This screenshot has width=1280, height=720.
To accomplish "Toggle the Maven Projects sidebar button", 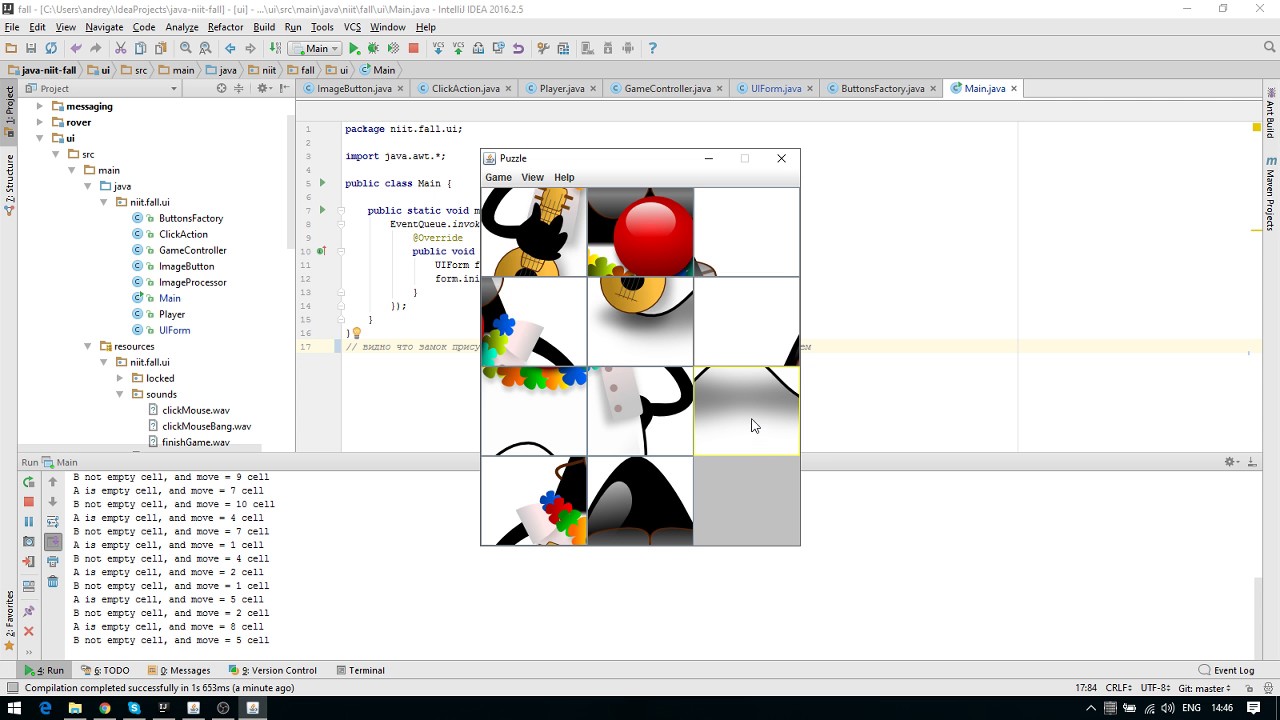I will (1271, 193).
